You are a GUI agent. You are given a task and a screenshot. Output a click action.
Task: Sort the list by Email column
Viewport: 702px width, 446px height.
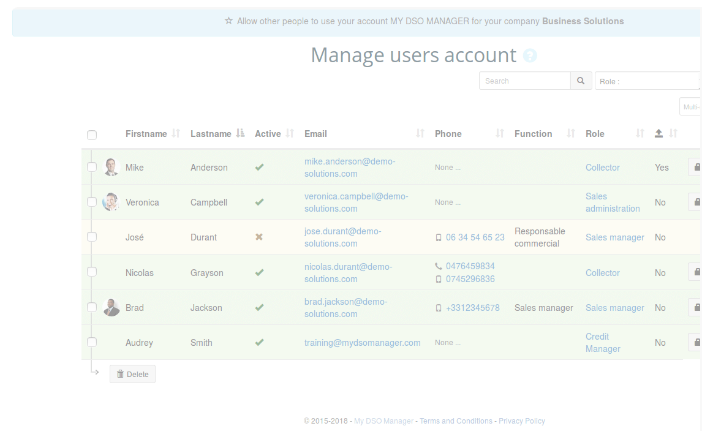(316, 134)
